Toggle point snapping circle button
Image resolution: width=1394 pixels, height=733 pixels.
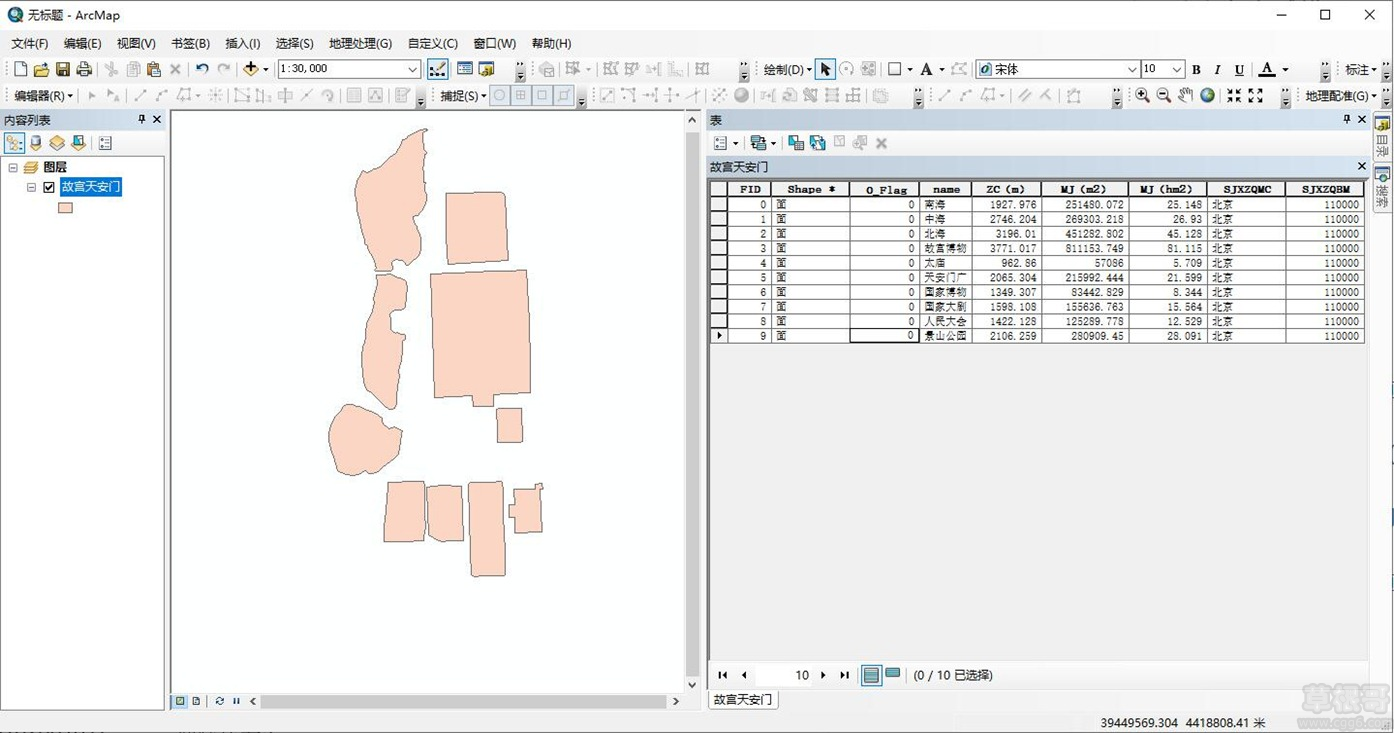[x=498, y=95]
